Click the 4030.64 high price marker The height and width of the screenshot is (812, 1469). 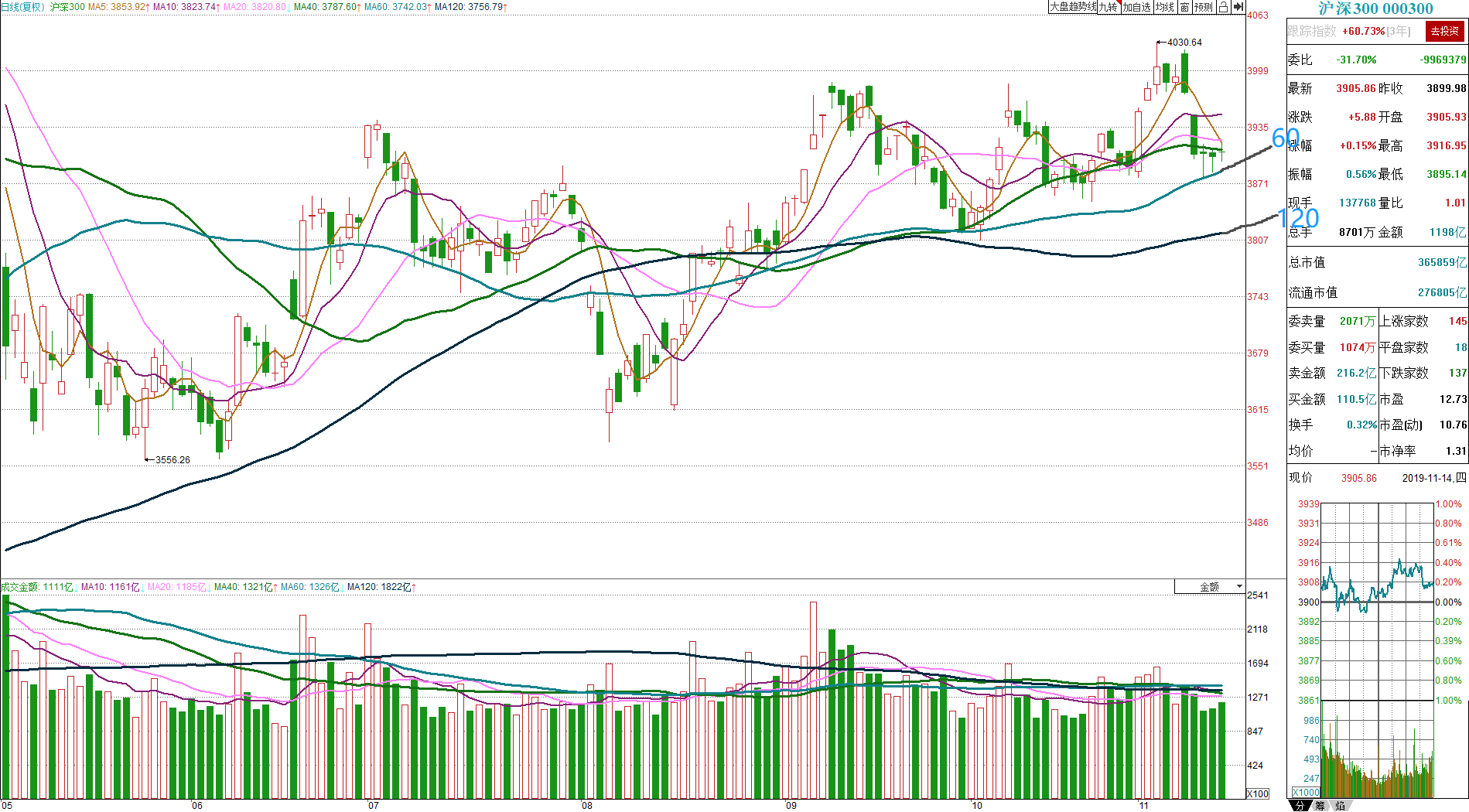tap(1184, 43)
